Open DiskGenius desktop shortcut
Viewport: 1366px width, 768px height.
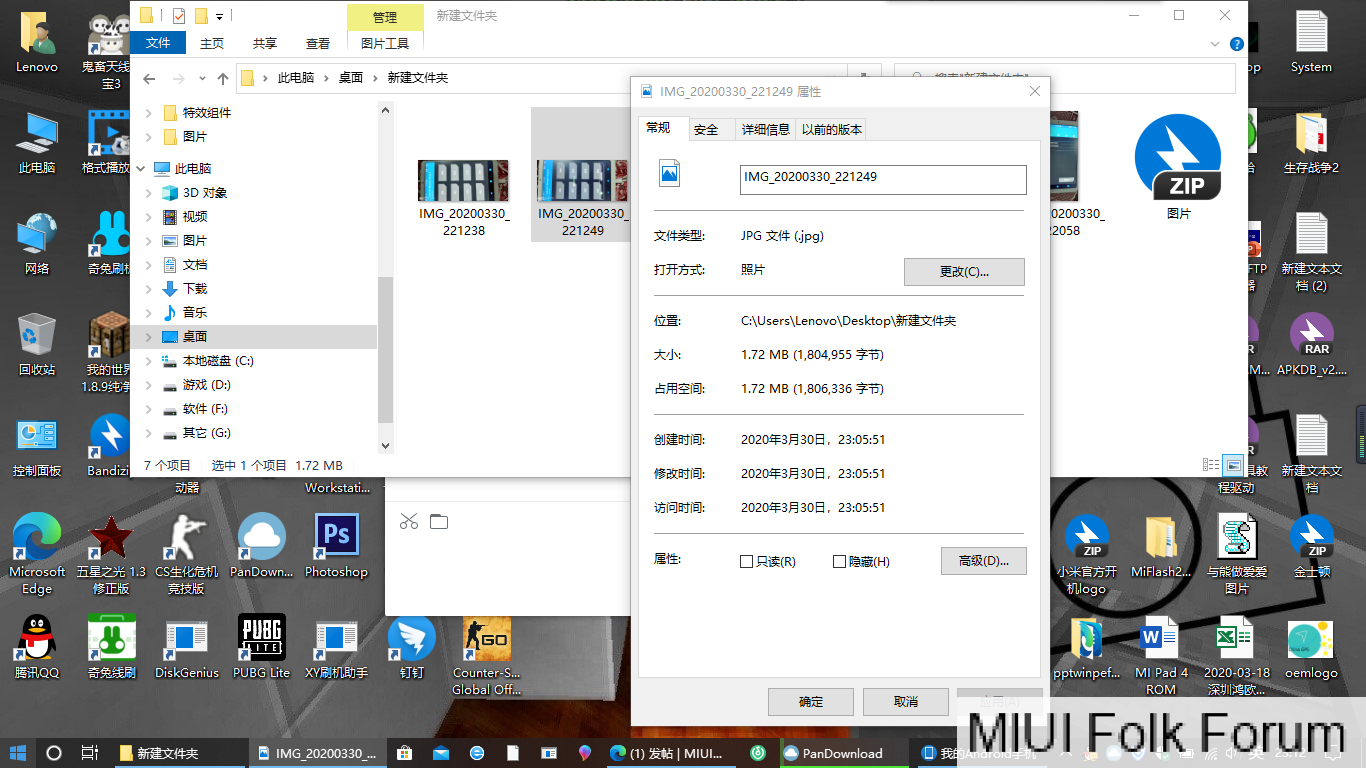click(187, 646)
